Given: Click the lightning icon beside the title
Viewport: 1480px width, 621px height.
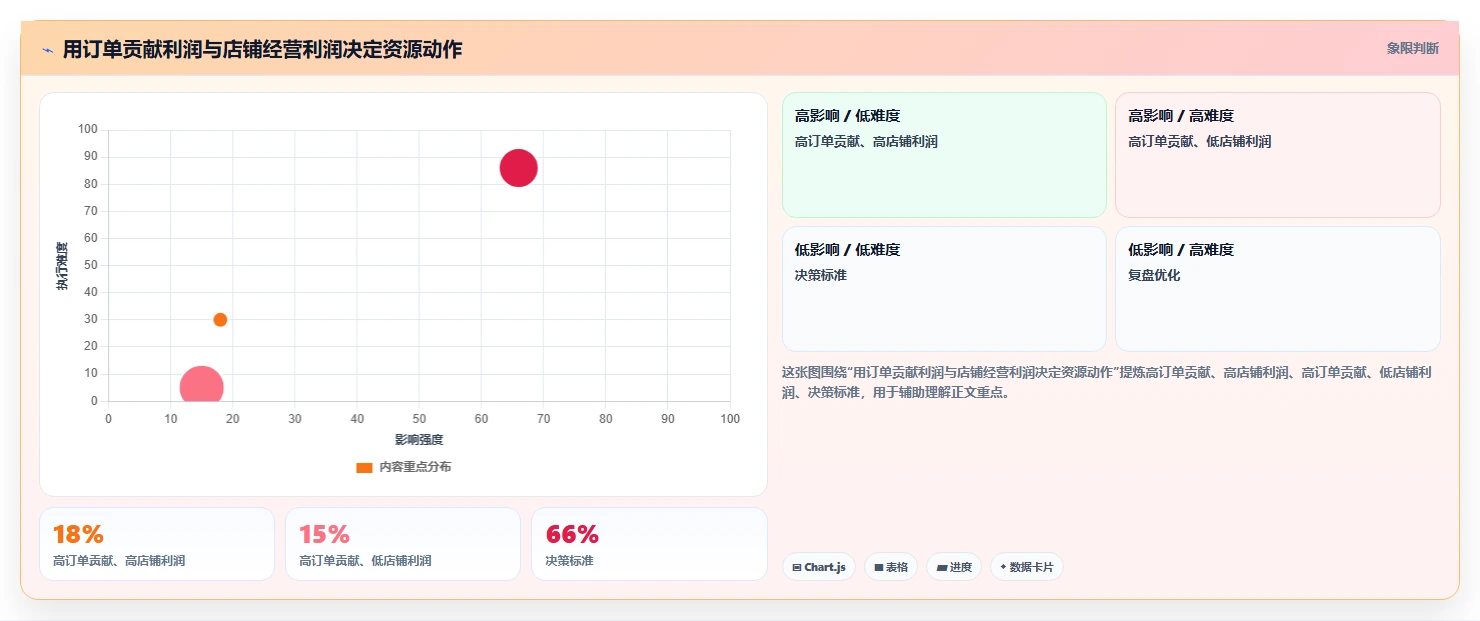Looking at the screenshot, I should coord(48,50).
